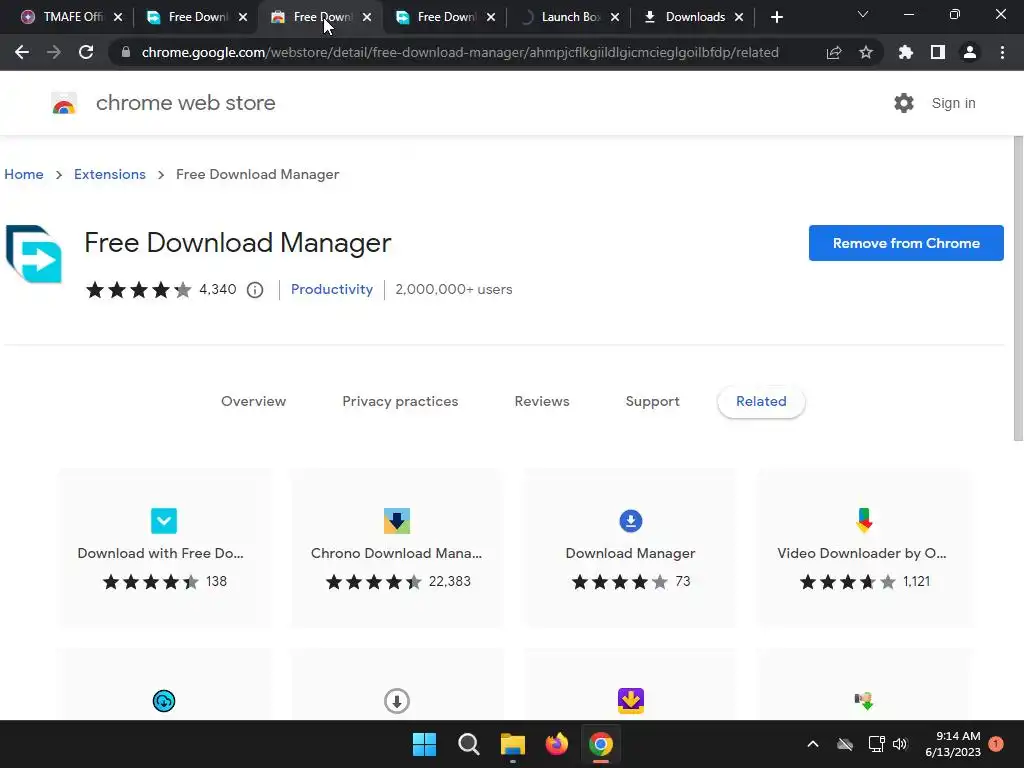The height and width of the screenshot is (768, 1024).
Task: Open Download with Free Do... extension icon
Action: point(164,520)
